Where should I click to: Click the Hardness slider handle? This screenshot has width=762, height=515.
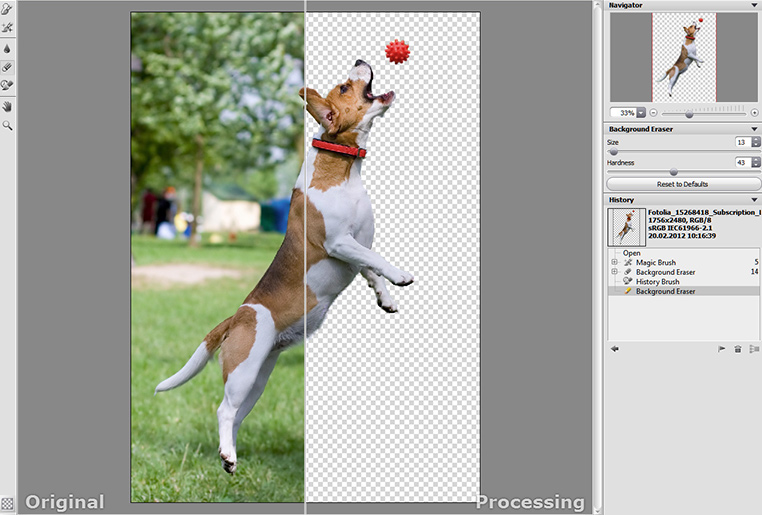pos(673,172)
